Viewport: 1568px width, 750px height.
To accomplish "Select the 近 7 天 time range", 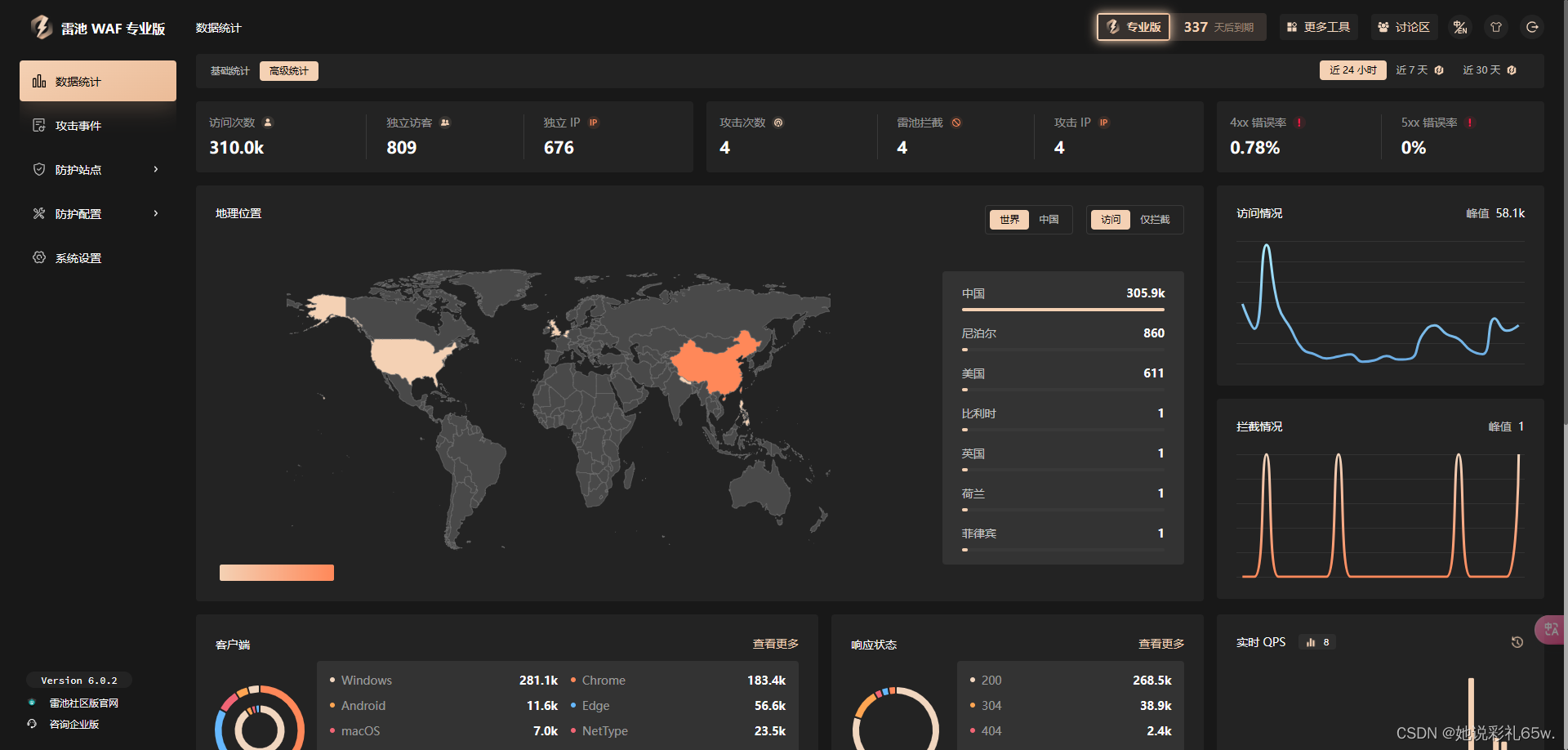I will pos(1419,70).
